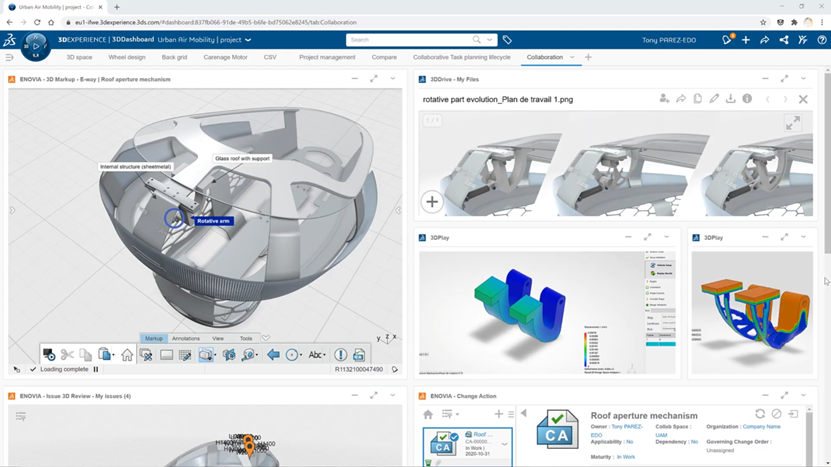Click the Glass roof with support label
The width and height of the screenshot is (831, 467).
tap(242, 158)
